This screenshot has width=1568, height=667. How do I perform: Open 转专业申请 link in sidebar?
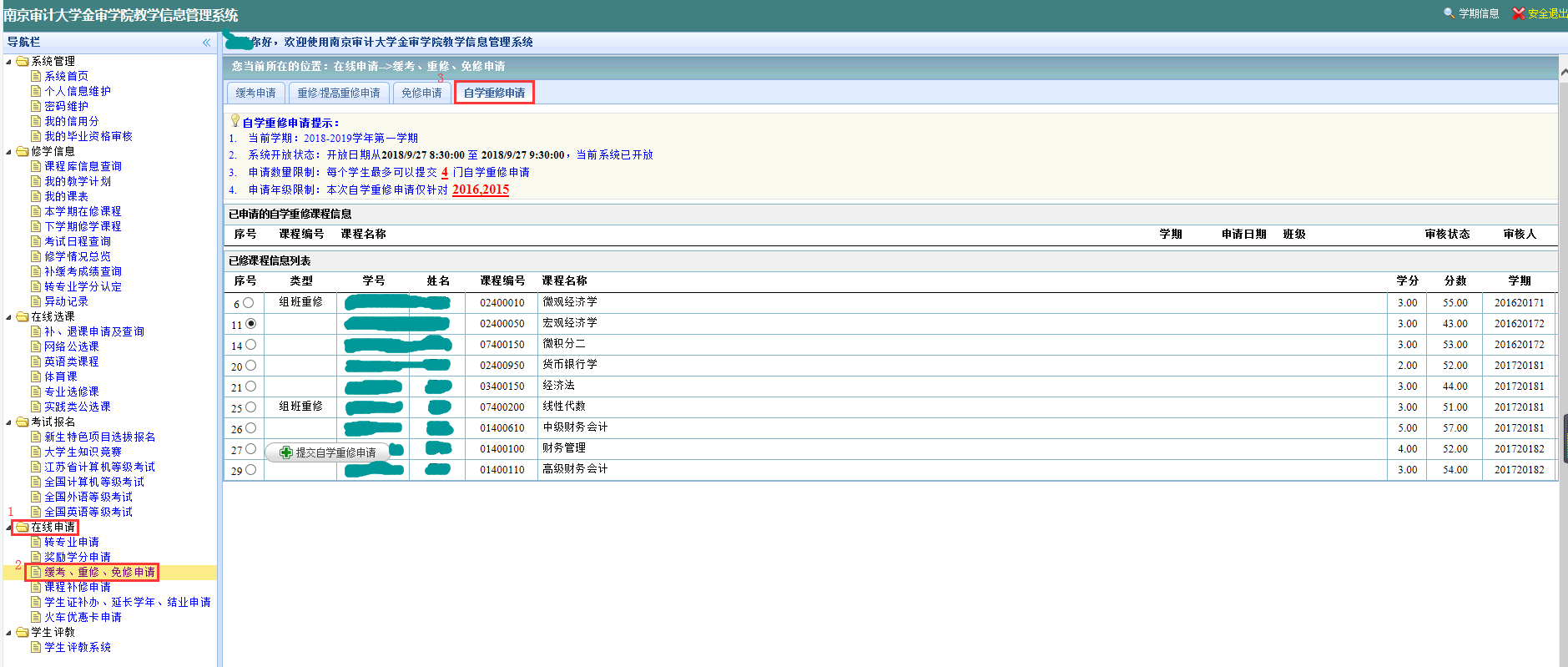coord(71,542)
